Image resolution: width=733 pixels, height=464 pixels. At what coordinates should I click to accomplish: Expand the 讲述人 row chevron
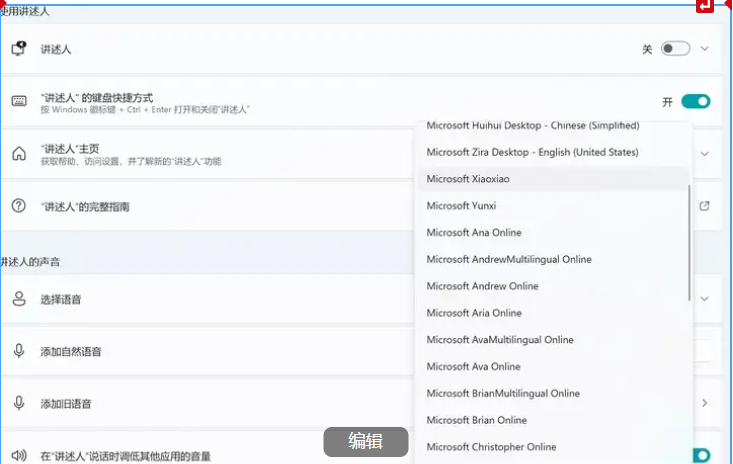click(x=704, y=49)
